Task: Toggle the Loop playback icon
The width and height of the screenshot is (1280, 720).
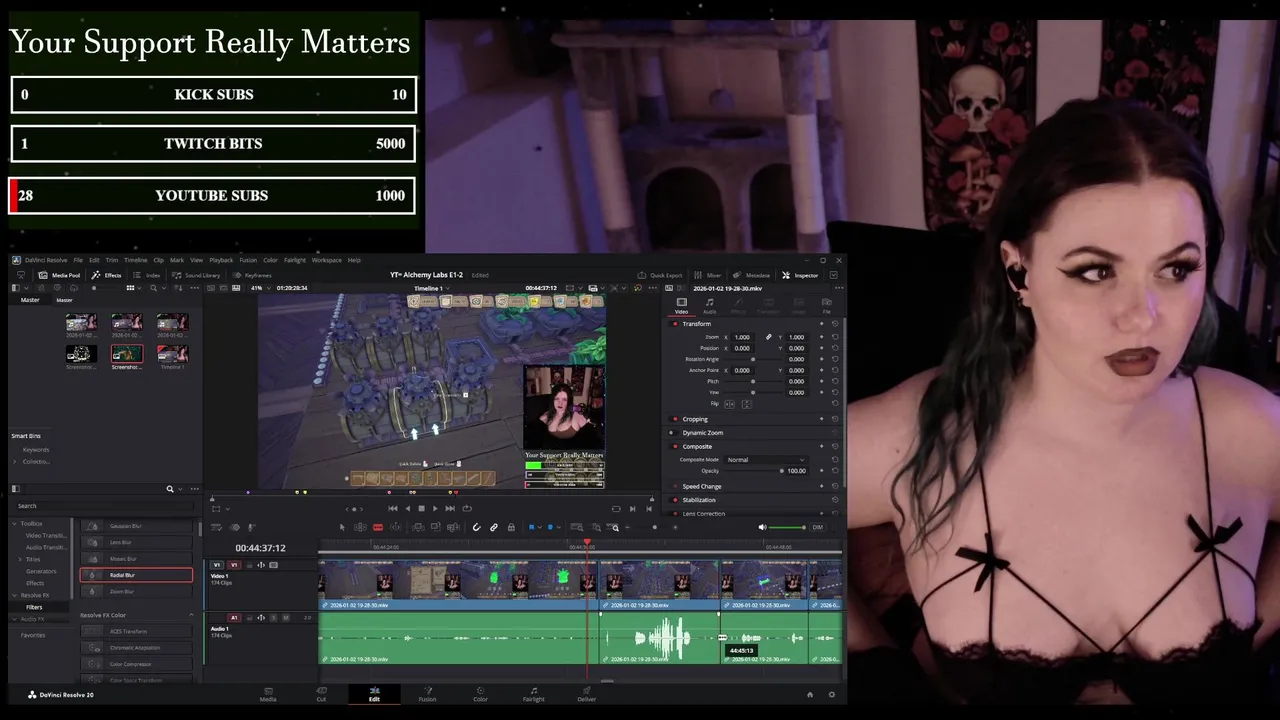Action: click(x=466, y=508)
